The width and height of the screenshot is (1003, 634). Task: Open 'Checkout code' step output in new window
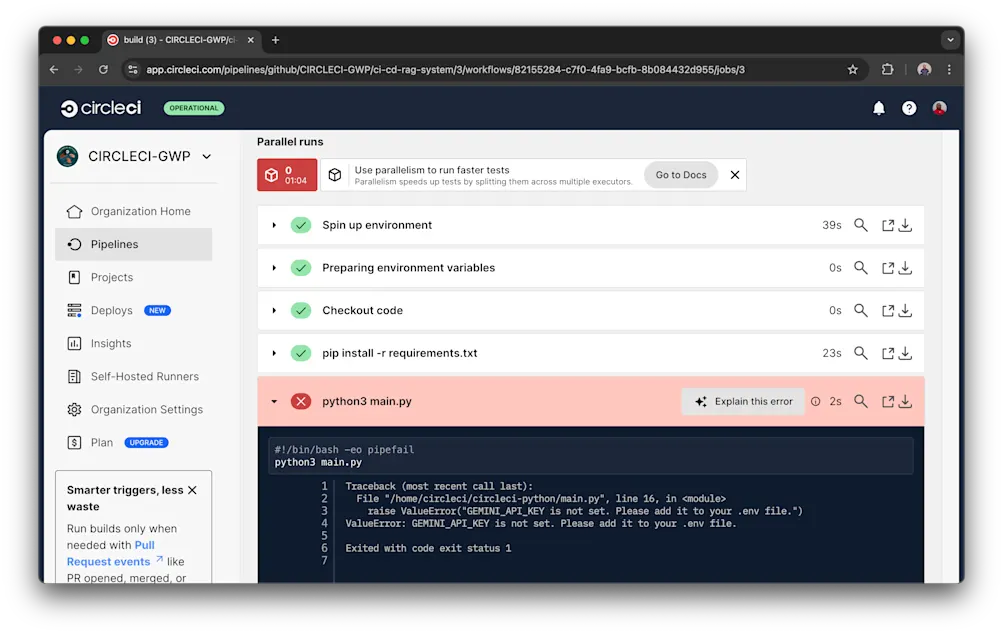pos(886,310)
